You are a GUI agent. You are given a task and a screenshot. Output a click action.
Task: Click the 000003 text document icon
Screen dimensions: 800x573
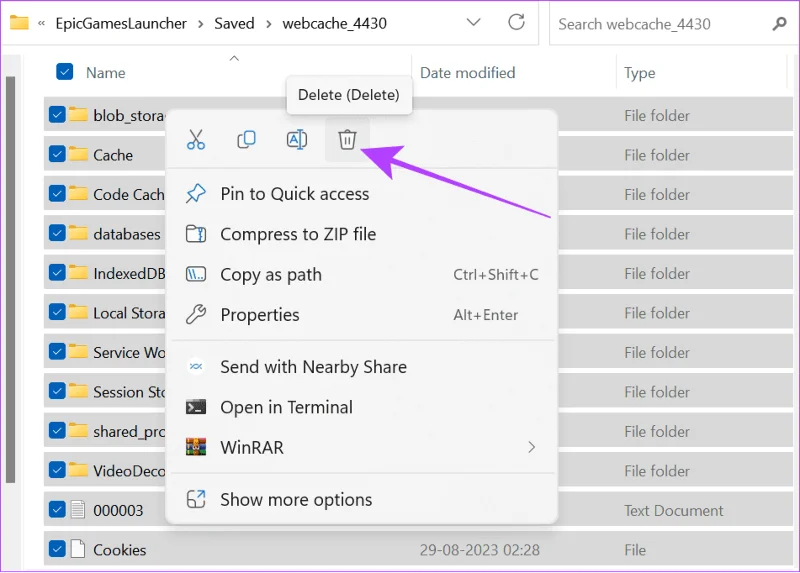[78, 509]
